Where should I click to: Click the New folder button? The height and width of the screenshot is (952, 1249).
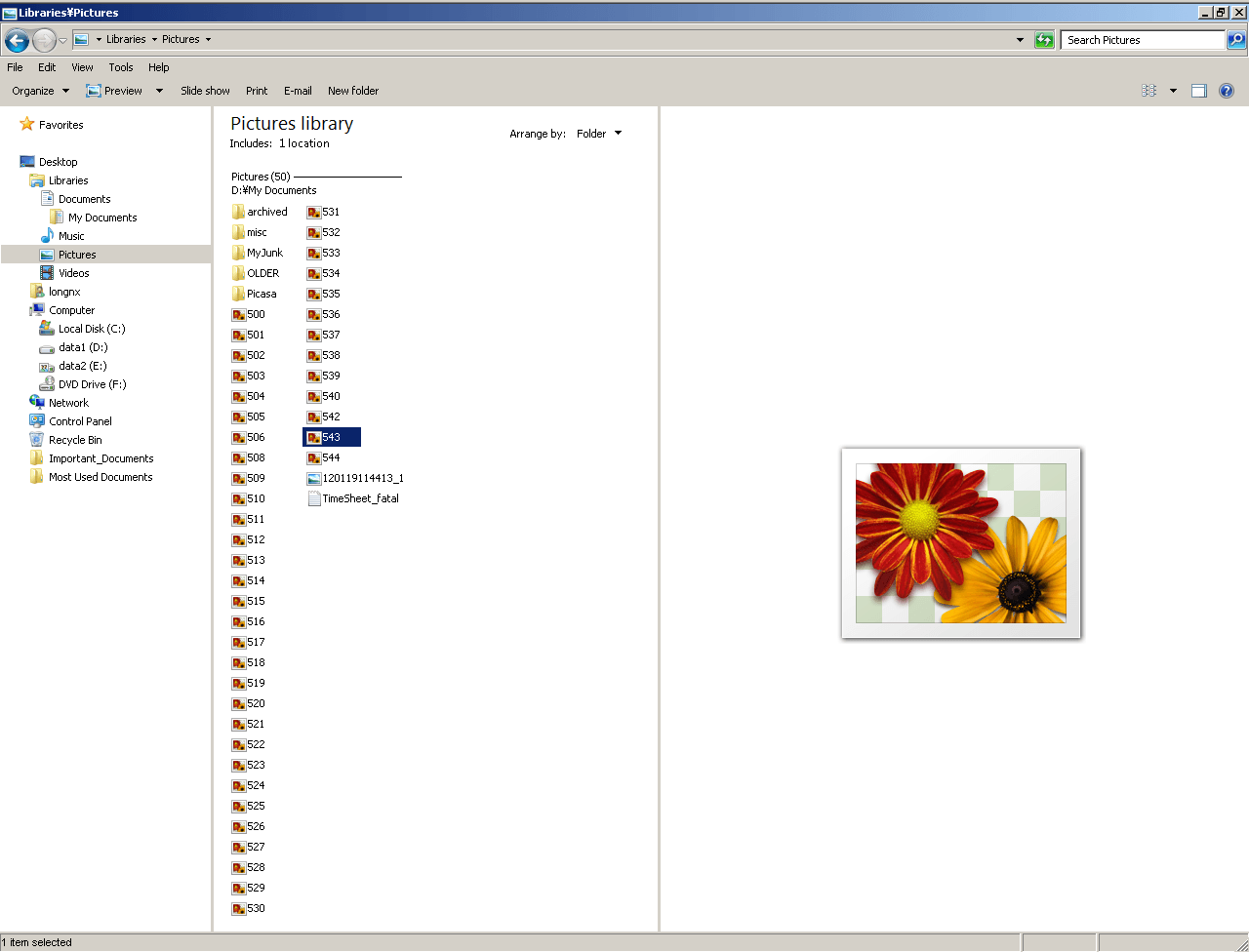[x=352, y=91]
